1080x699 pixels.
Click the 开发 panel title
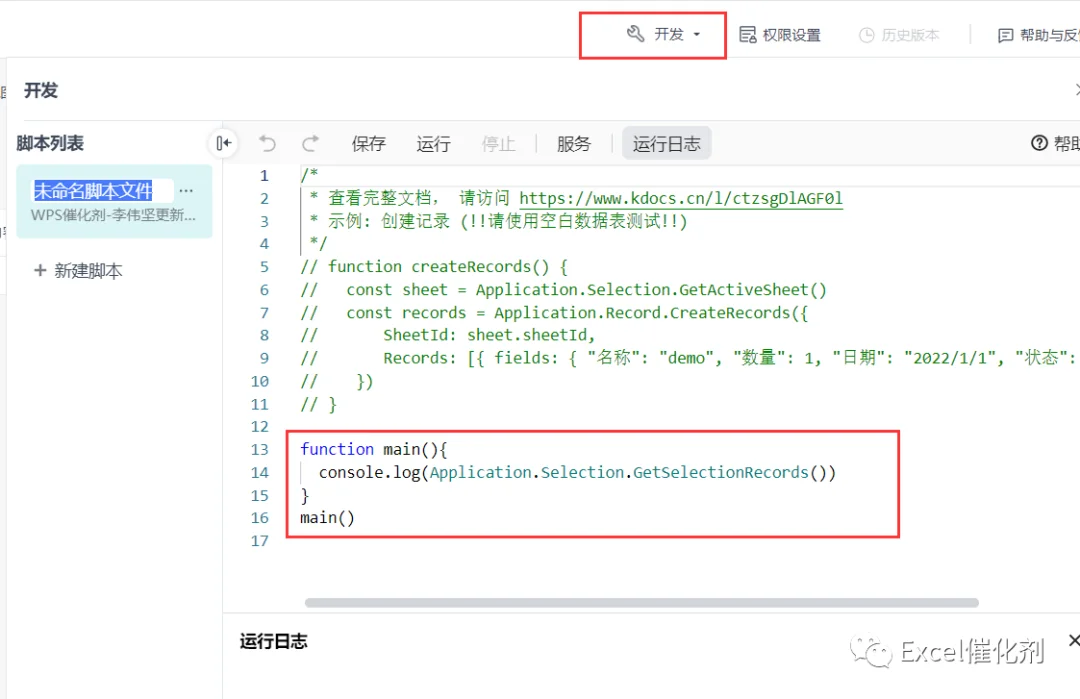pos(41,90)
